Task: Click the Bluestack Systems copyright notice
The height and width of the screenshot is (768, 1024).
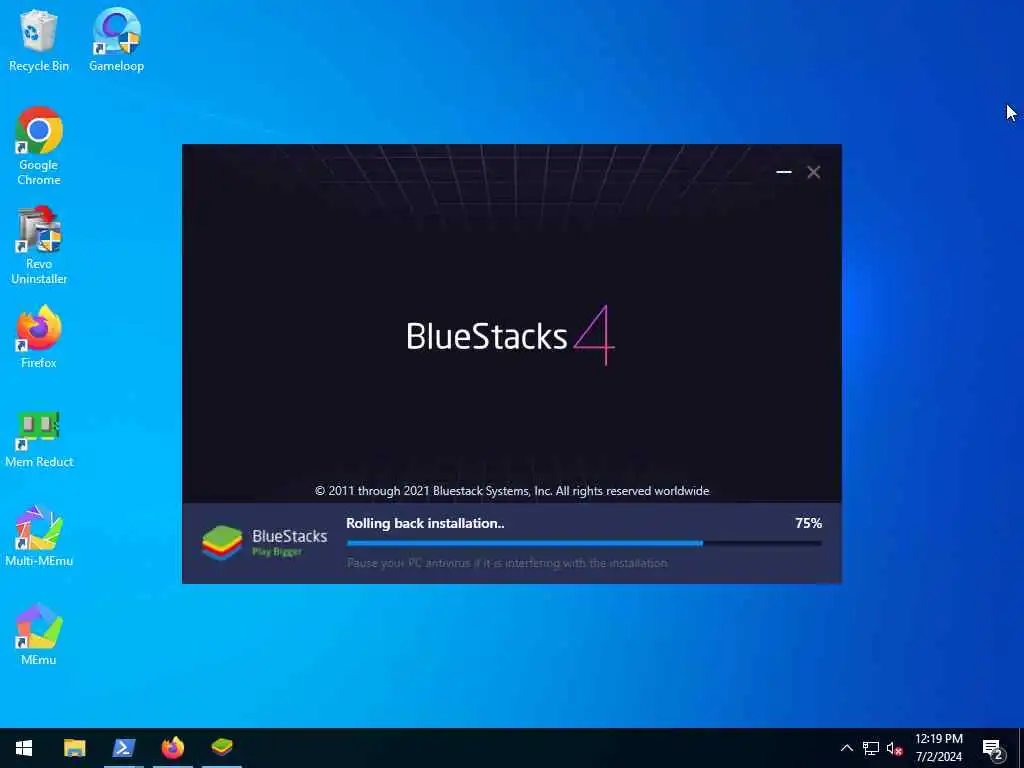Action: [512, 491]
